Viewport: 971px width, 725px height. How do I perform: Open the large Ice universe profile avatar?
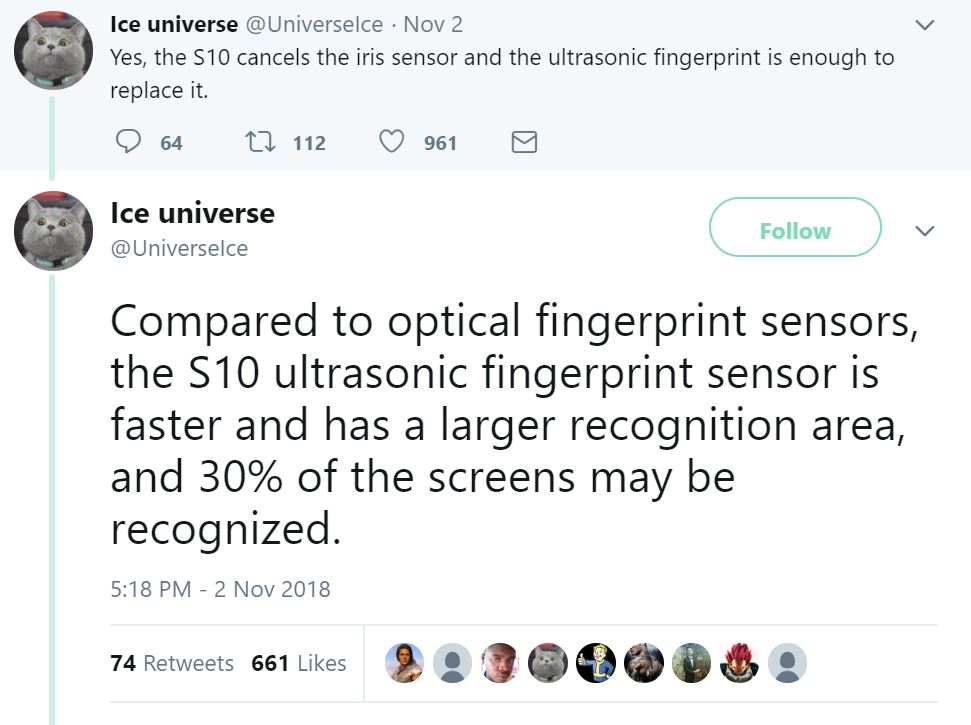click(54, 231)
